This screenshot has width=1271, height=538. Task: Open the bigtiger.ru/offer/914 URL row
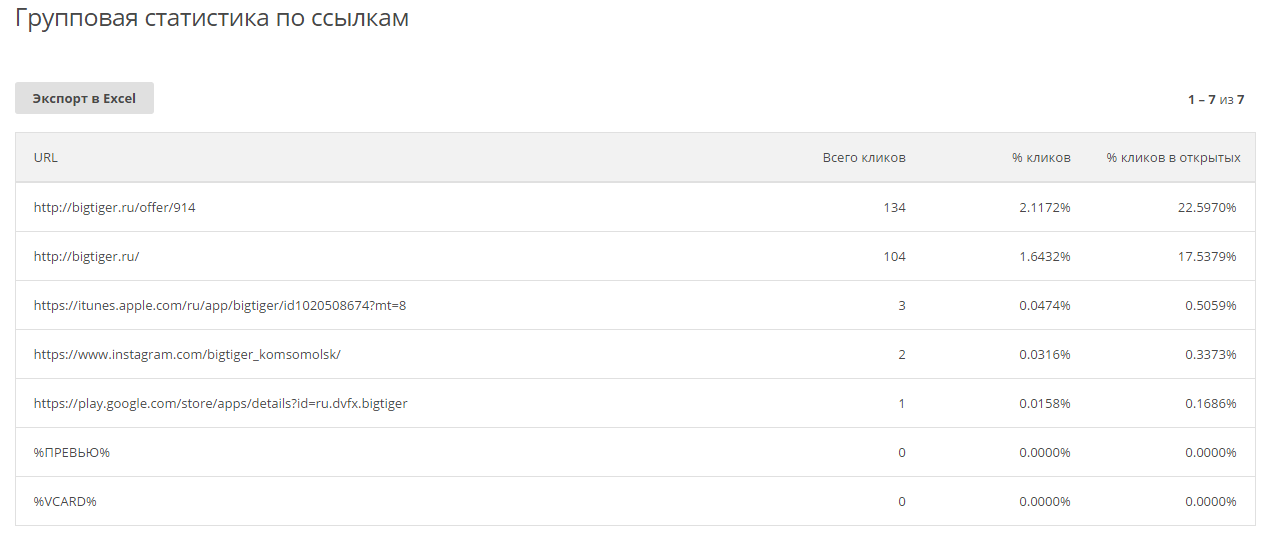tap(115, 208)
